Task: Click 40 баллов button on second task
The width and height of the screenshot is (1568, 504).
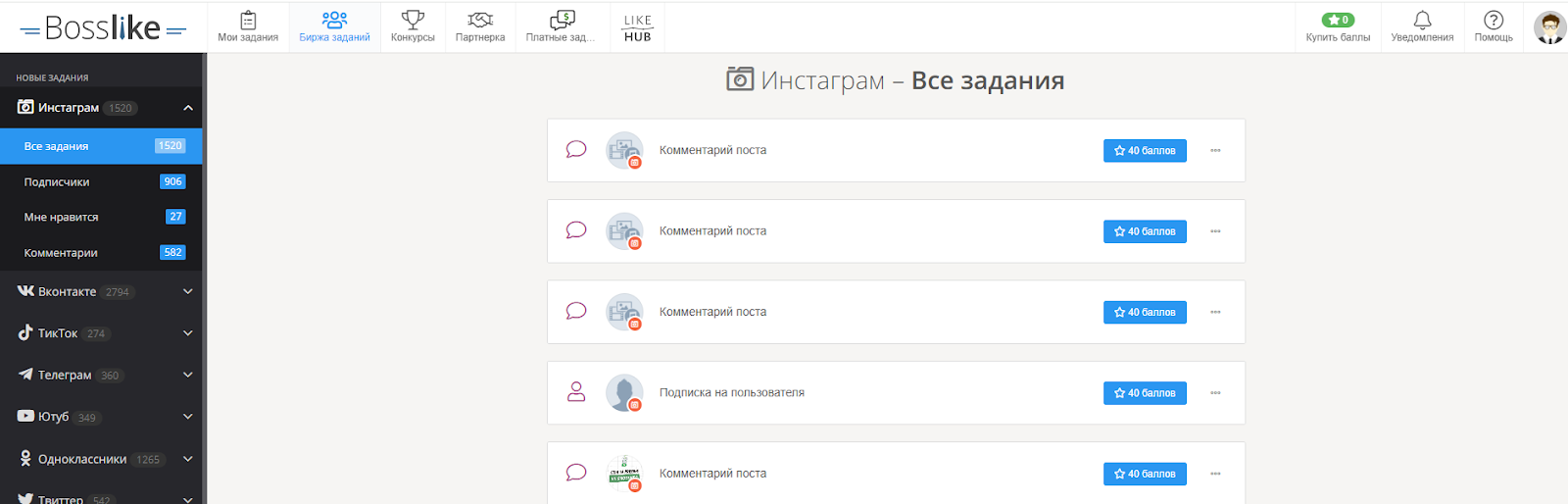Action: pos(1145,231)
